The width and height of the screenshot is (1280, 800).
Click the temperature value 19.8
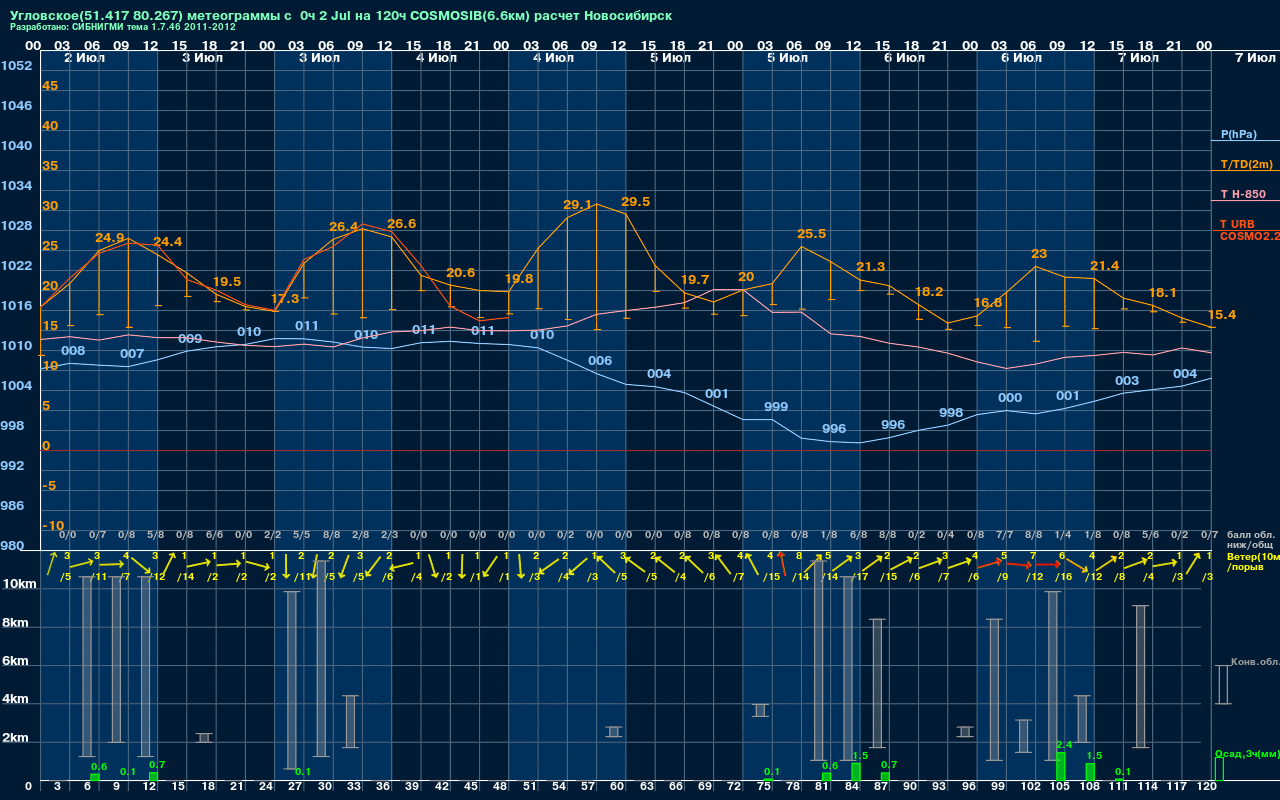[519, 279]
